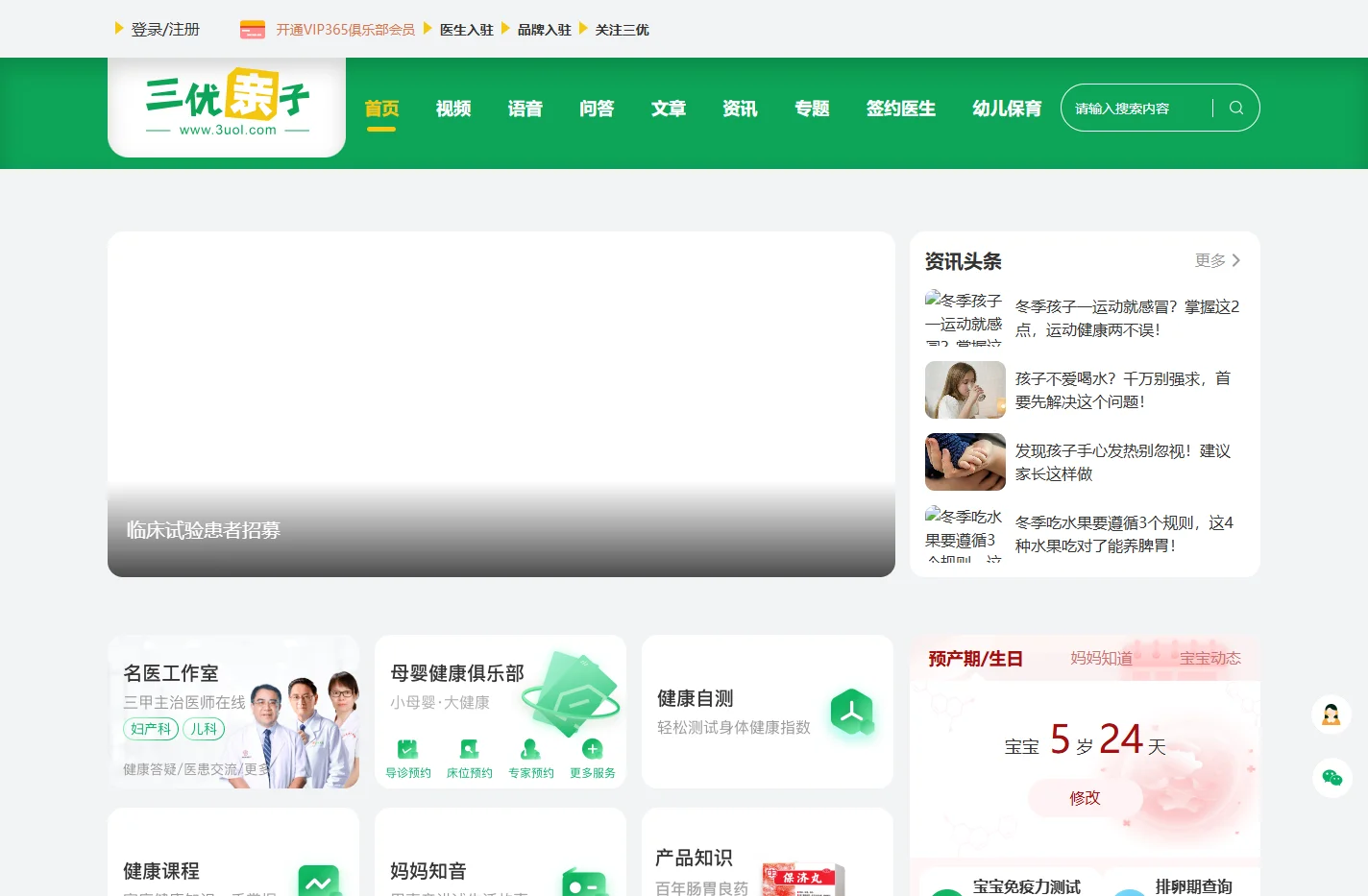The image size is (1368, 896).
Task: Open the 签约医生 nav item
Action: pos(901,109)
